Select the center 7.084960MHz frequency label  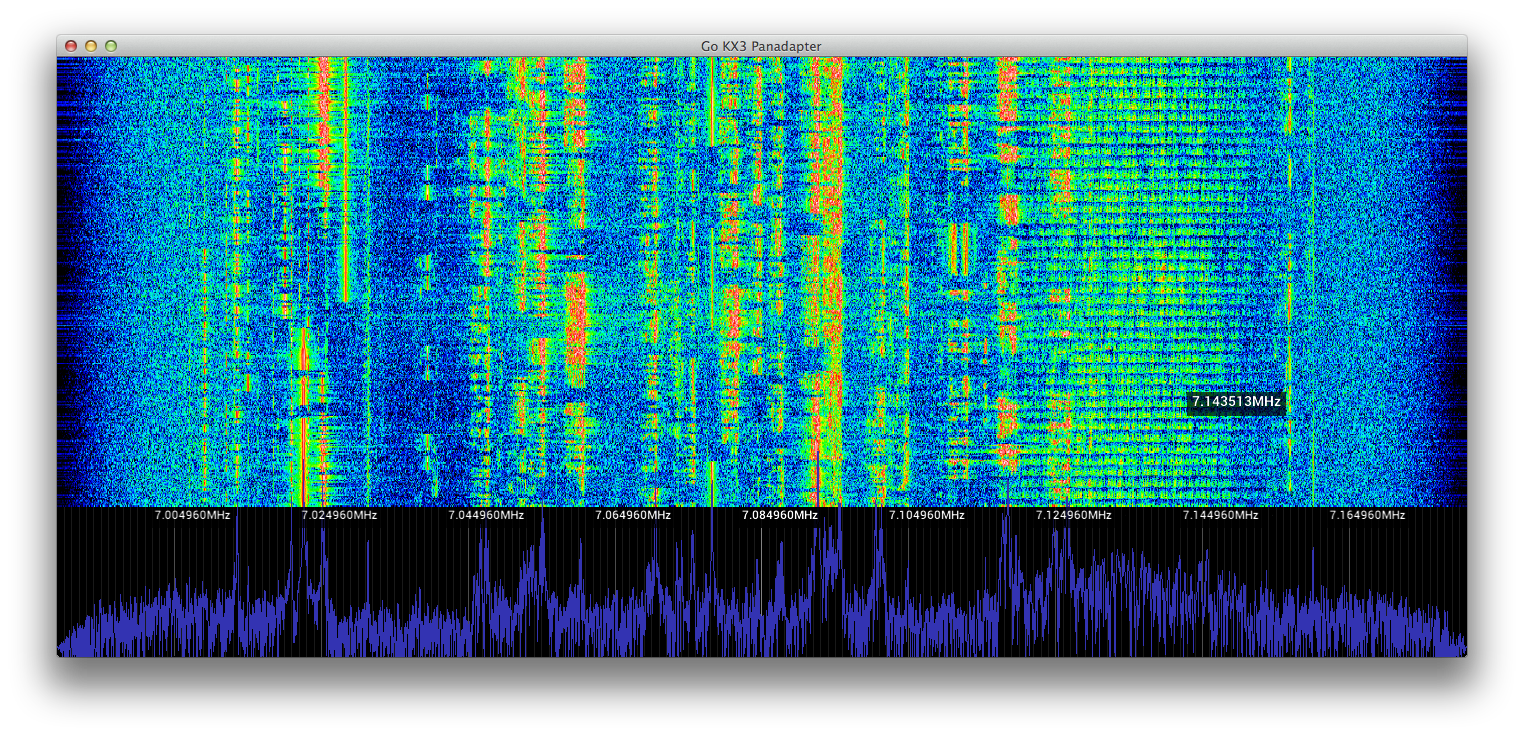tap(780, 515)
